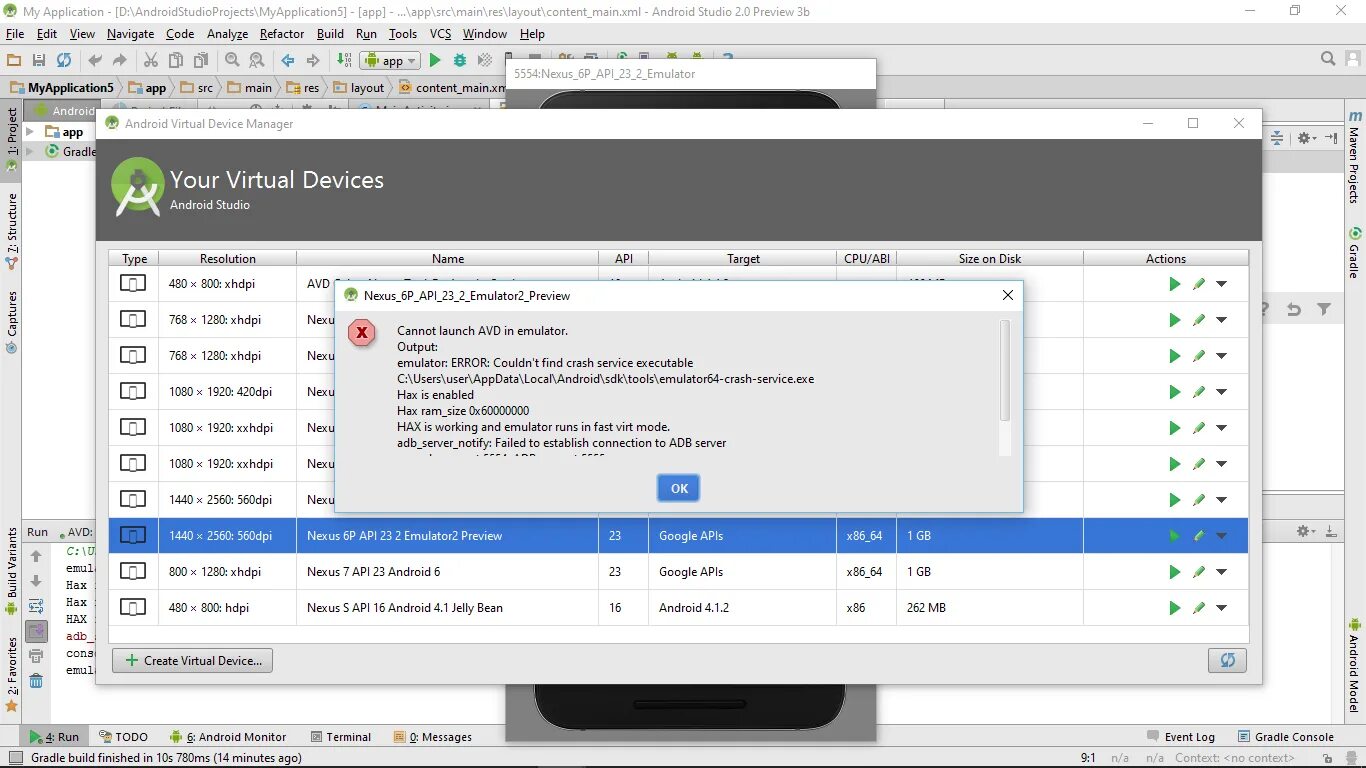Click the Paste icon in toolbar
Image resolution: width=1366 pixels, height=768 pixels.
200,61
